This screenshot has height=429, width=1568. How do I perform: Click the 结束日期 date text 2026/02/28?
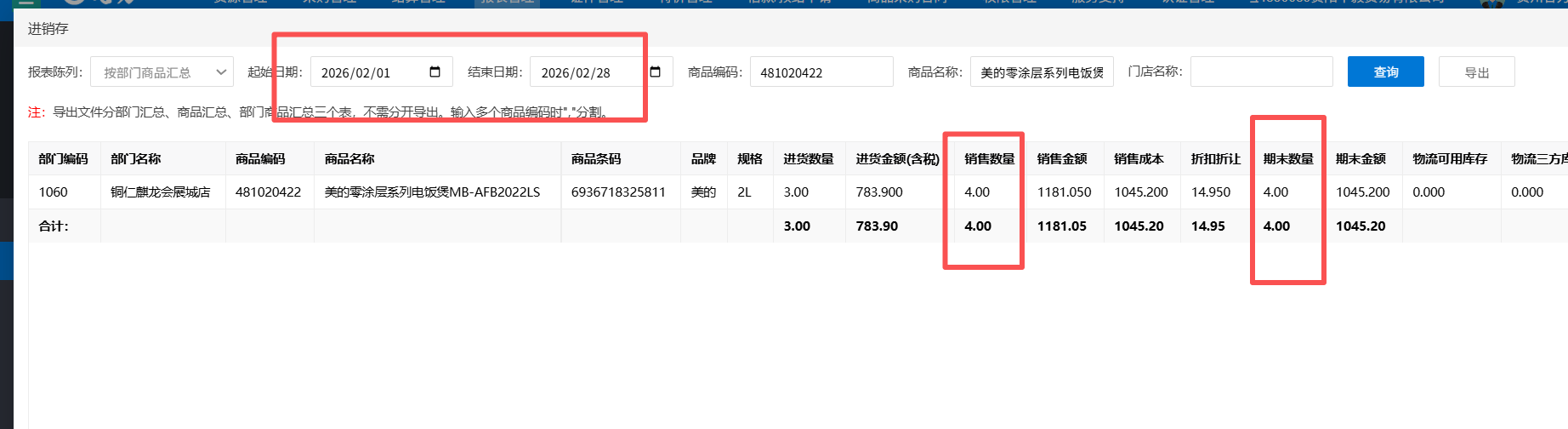click(576, 73)
